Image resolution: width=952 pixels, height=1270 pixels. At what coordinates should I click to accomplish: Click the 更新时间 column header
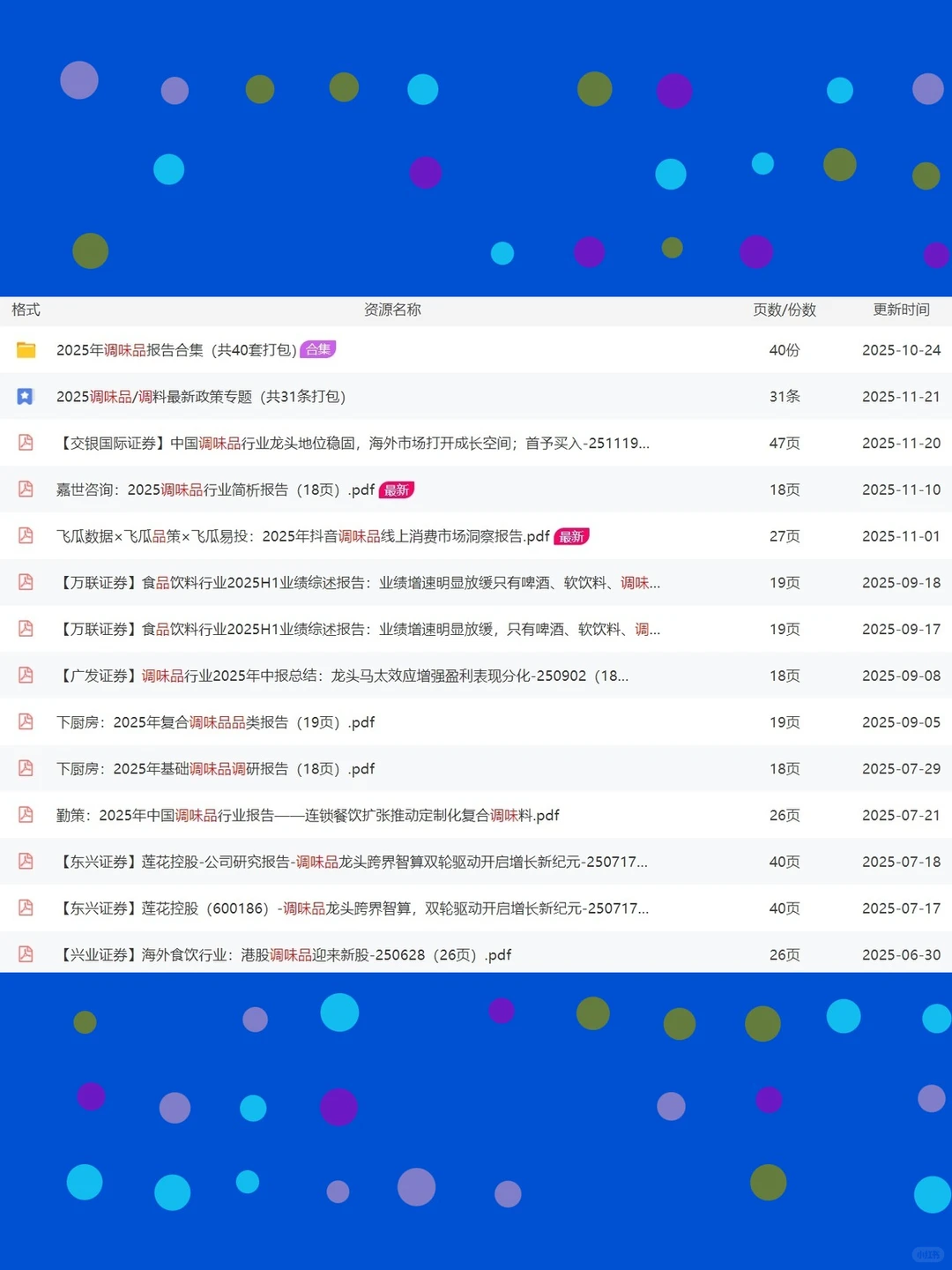point(901,310)
